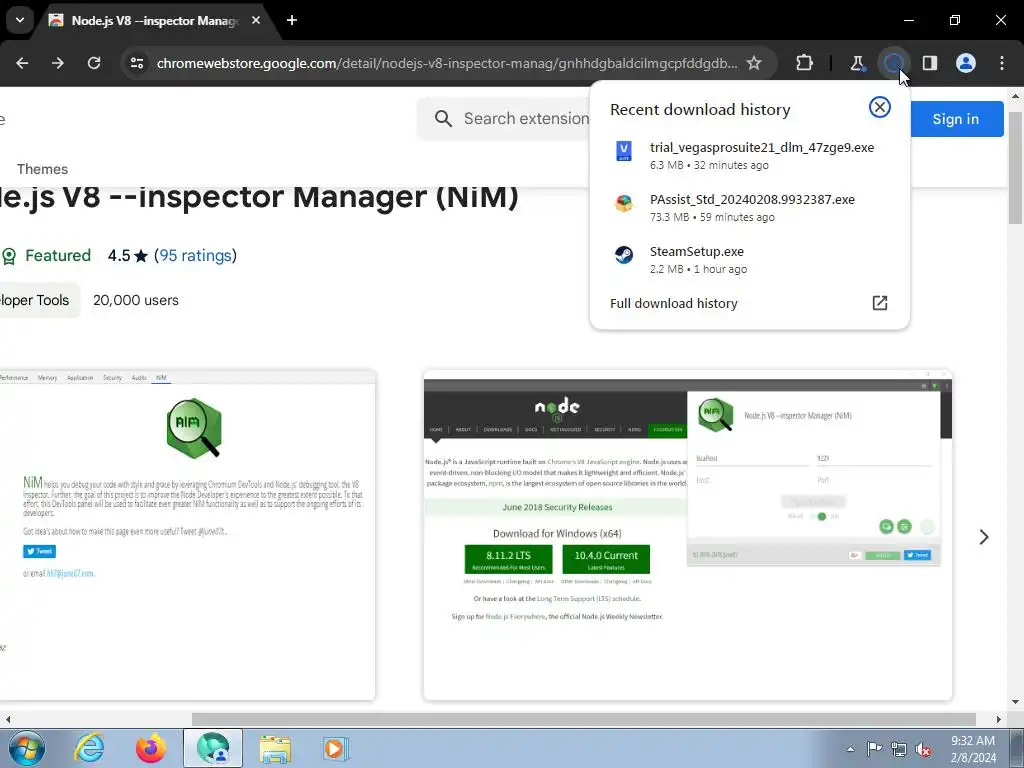Click the Featured badge
Viewport: 1024px width, 768px height.
(46, 255)
